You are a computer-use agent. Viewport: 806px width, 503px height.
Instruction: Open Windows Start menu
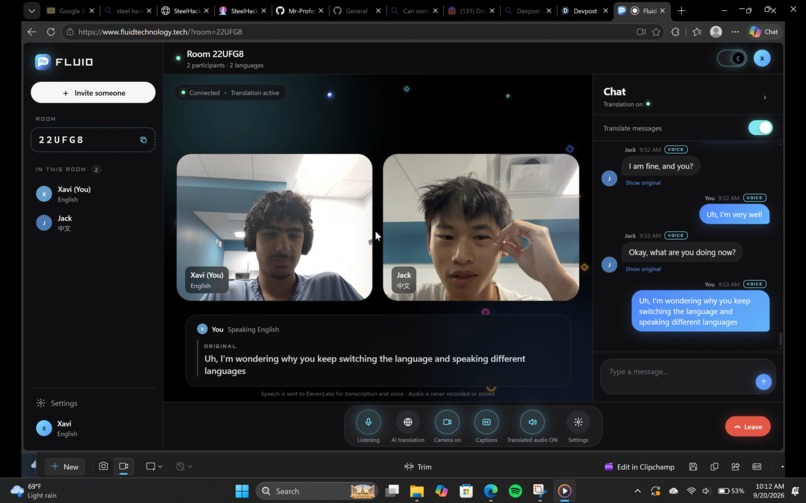click(x=242, y=491)
